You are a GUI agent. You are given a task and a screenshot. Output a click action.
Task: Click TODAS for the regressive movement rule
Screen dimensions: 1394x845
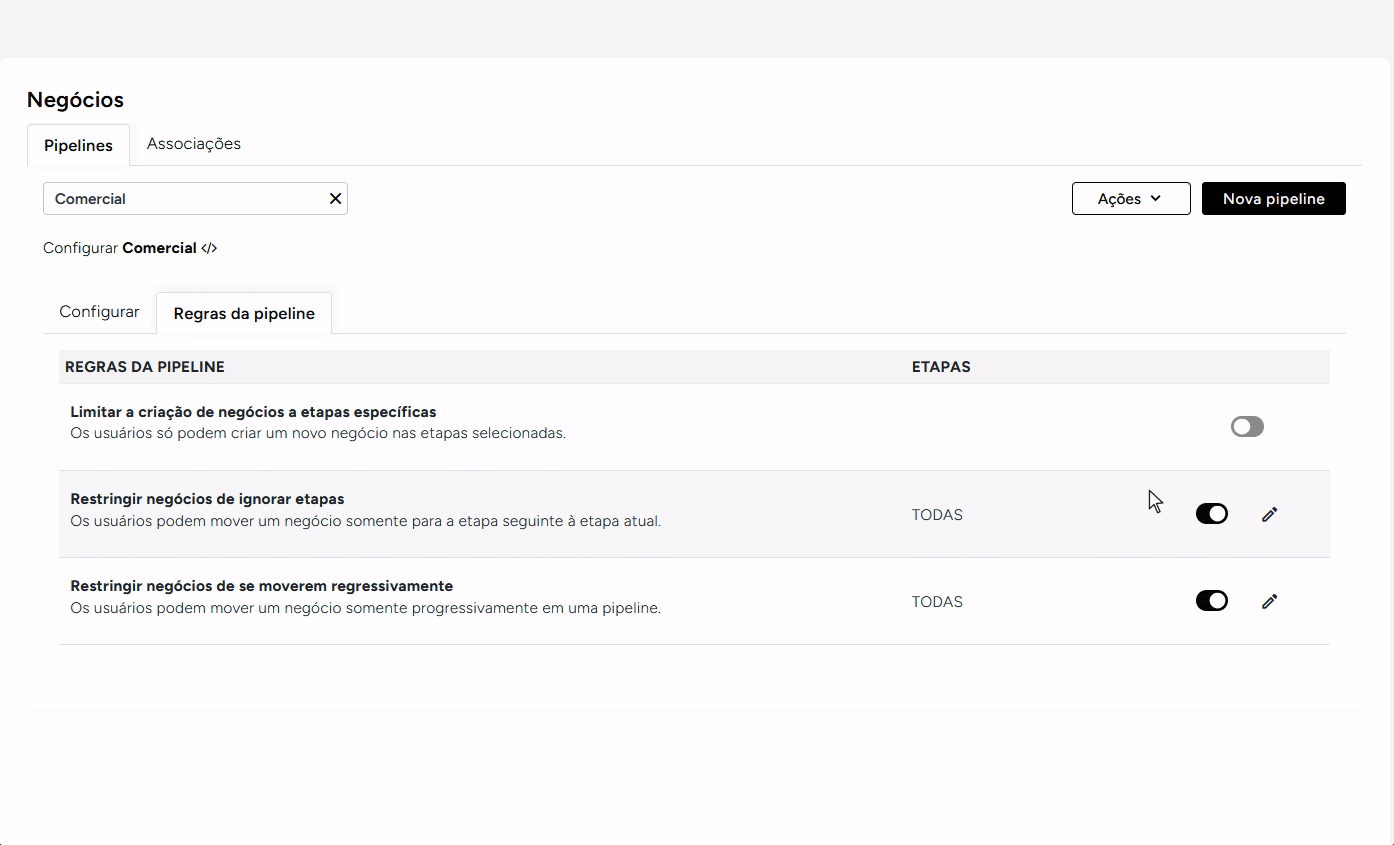[x=936, y=601]
